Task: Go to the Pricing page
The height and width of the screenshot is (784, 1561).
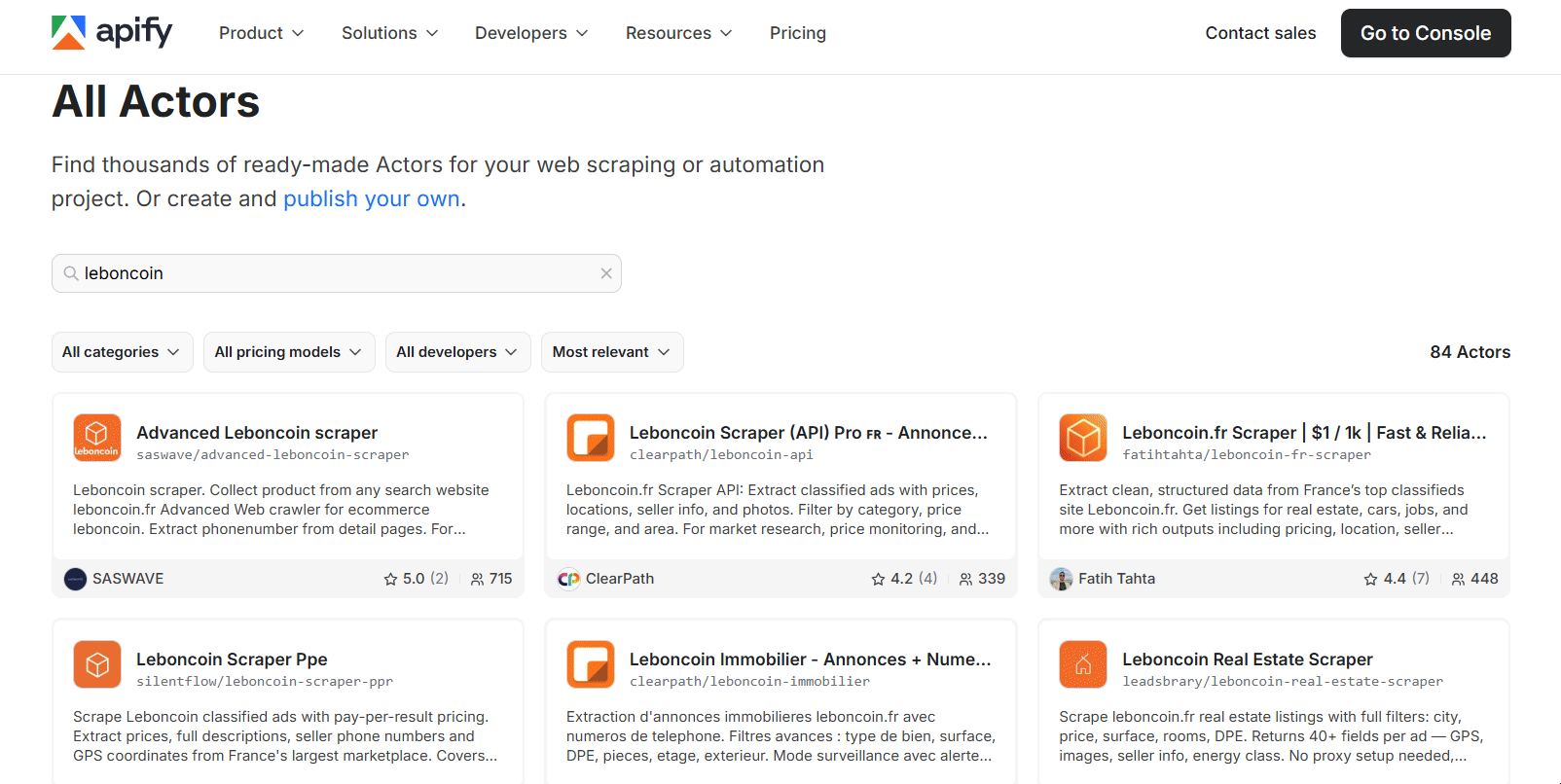Action: click(x=798, y=33)
